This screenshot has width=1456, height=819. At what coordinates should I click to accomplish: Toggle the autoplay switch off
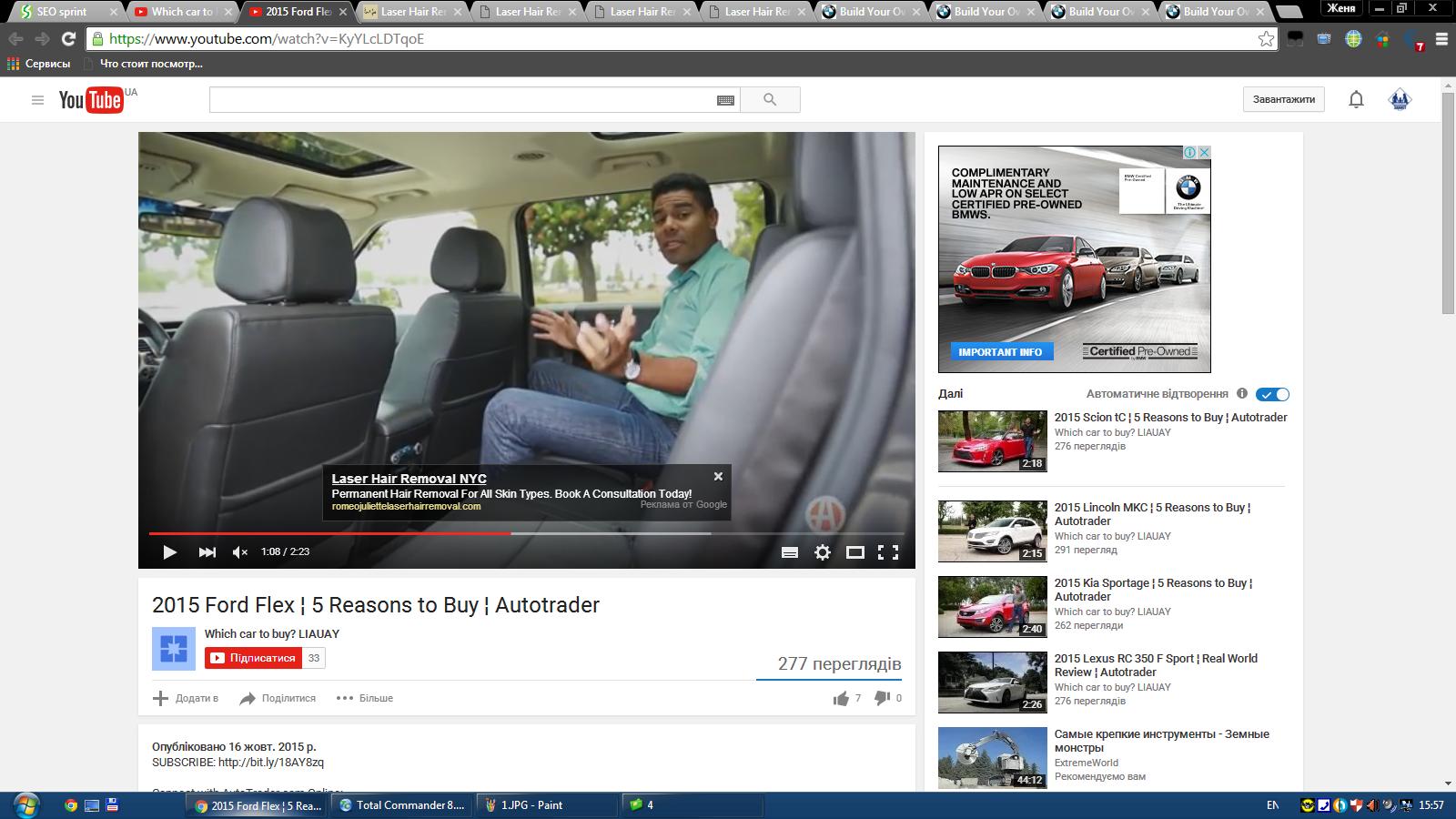(x=1272, y=394)
